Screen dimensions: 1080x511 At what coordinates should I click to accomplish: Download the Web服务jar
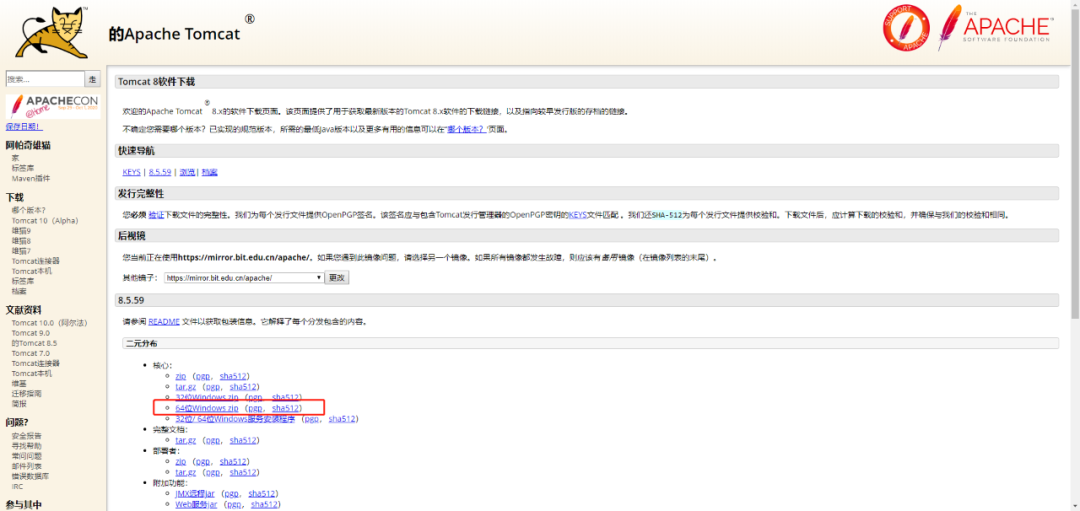coord(197,504)
